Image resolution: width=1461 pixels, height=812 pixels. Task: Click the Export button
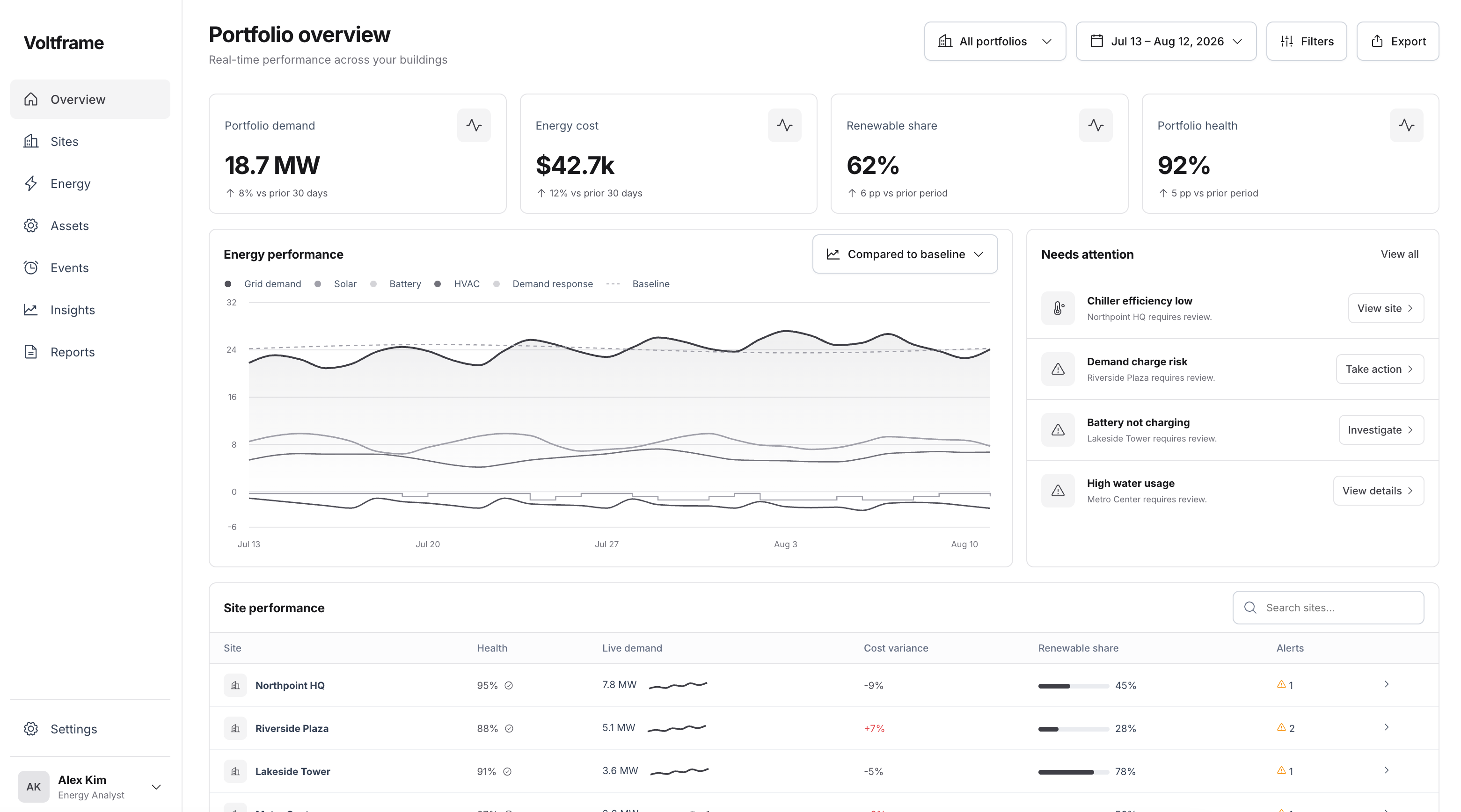pyautogui.click(x=1397, y=41)
